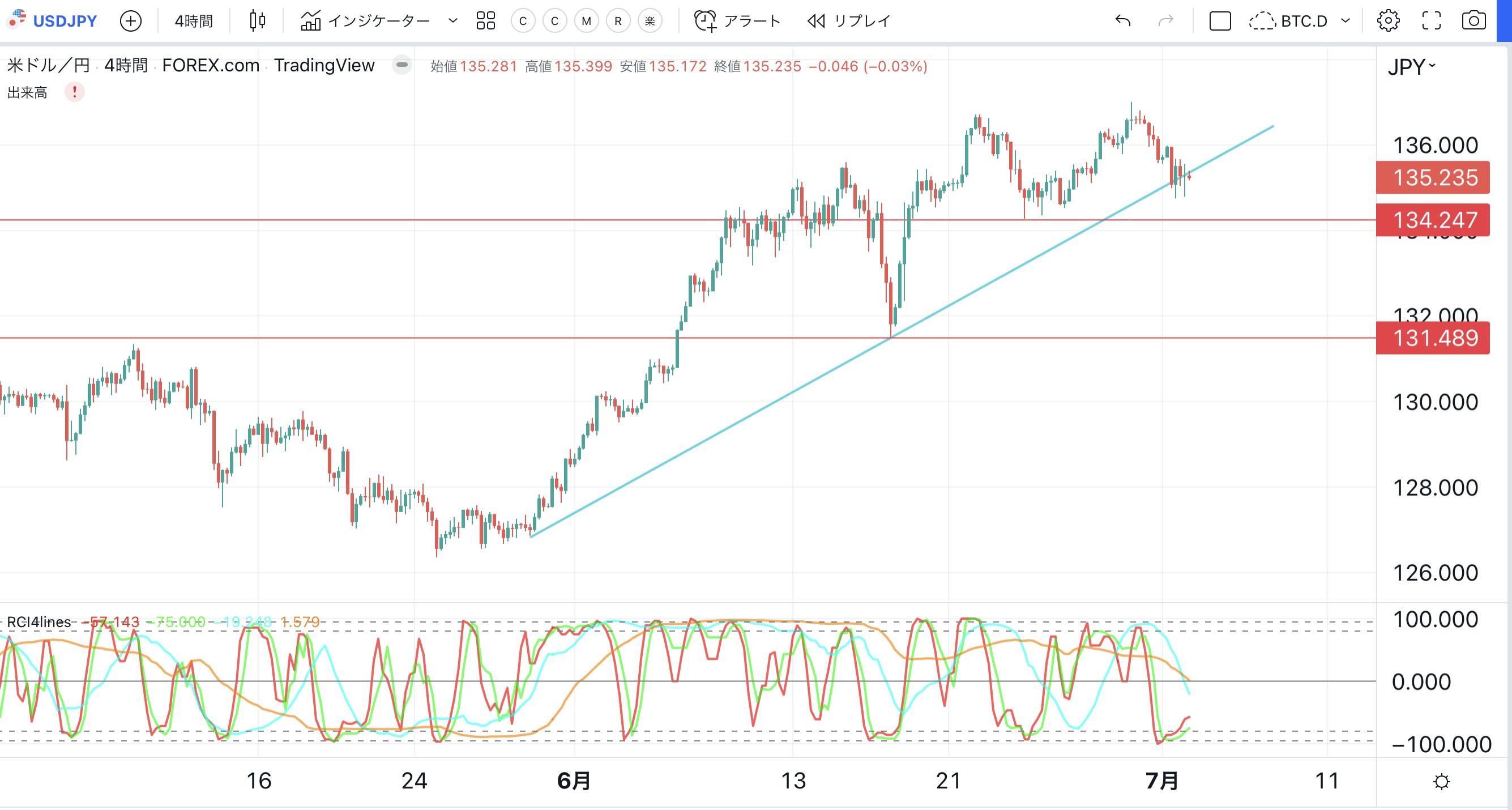Click the 終値135.235 close value in legend
The height and width of the screenshot is (810, 1512).
(x=758, y=66)
